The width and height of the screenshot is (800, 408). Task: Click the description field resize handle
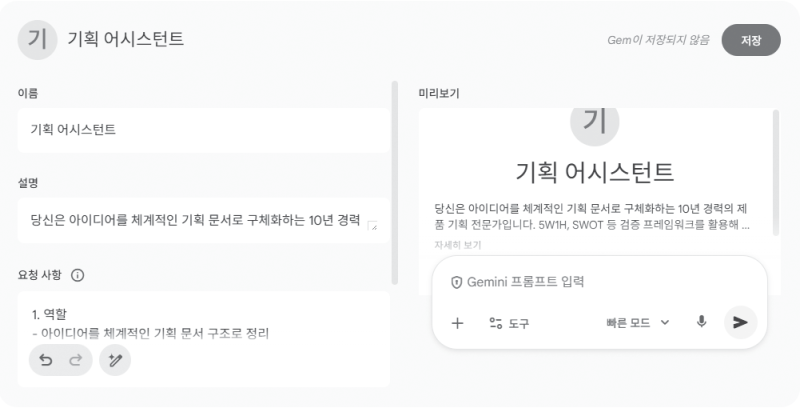pos(372,225)
